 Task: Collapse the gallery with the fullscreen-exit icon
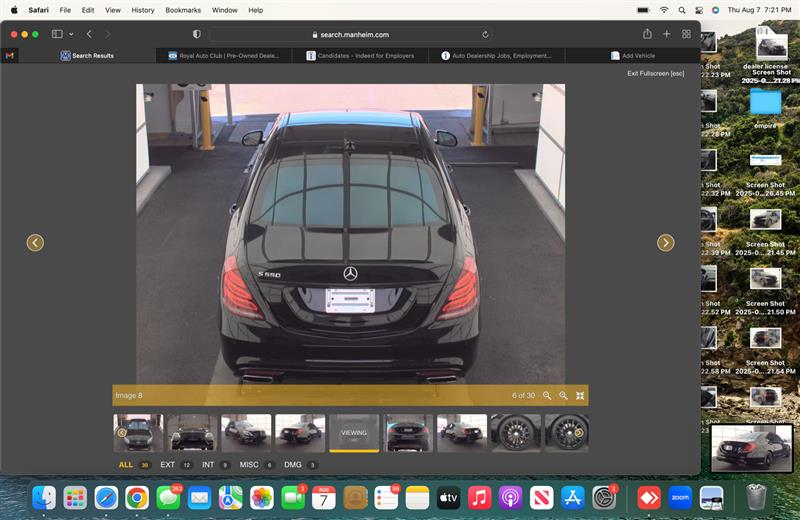tap(580, 395)
